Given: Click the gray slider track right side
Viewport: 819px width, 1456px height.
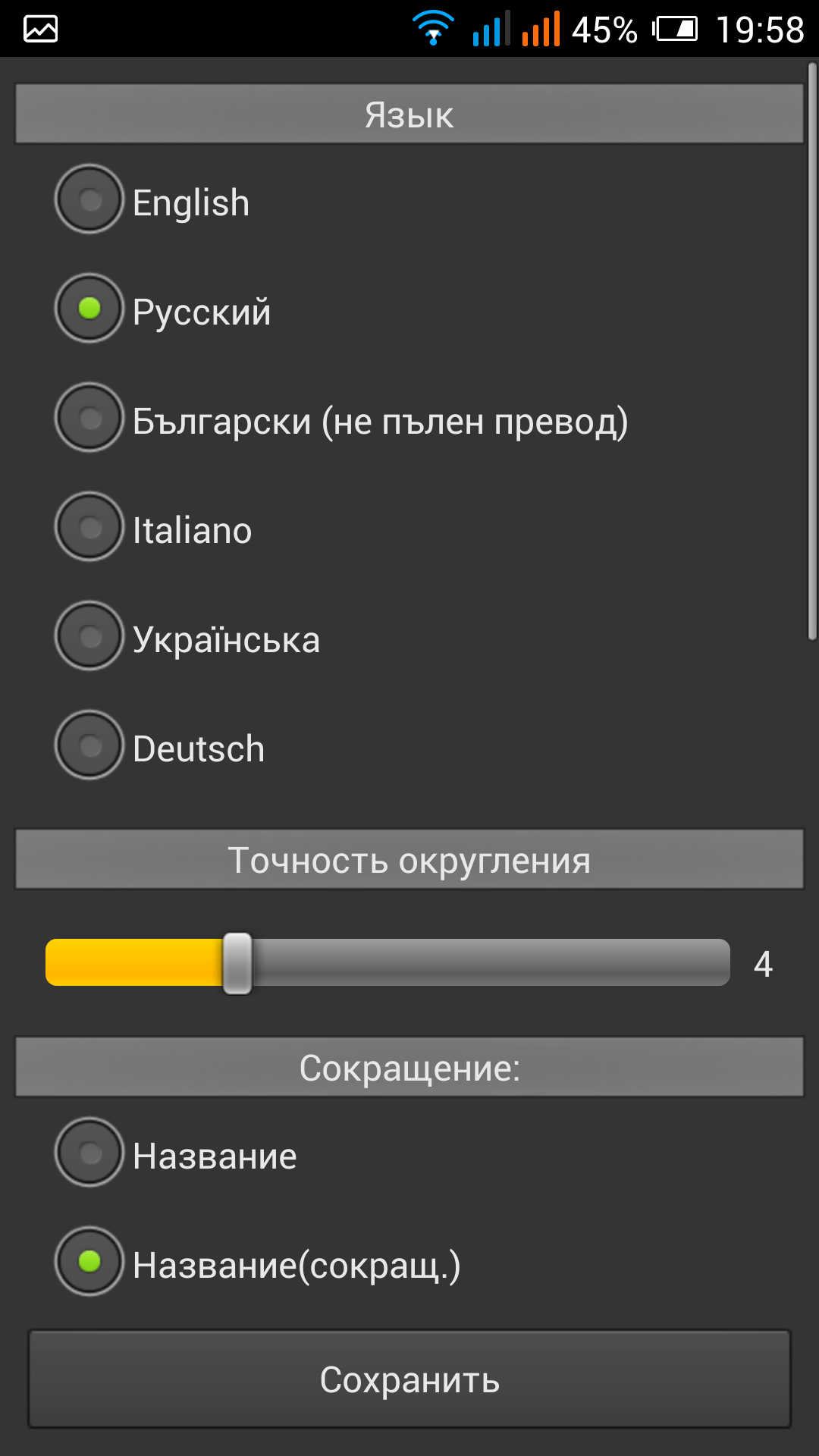Looking at the screenshot, I should point(531,963).
